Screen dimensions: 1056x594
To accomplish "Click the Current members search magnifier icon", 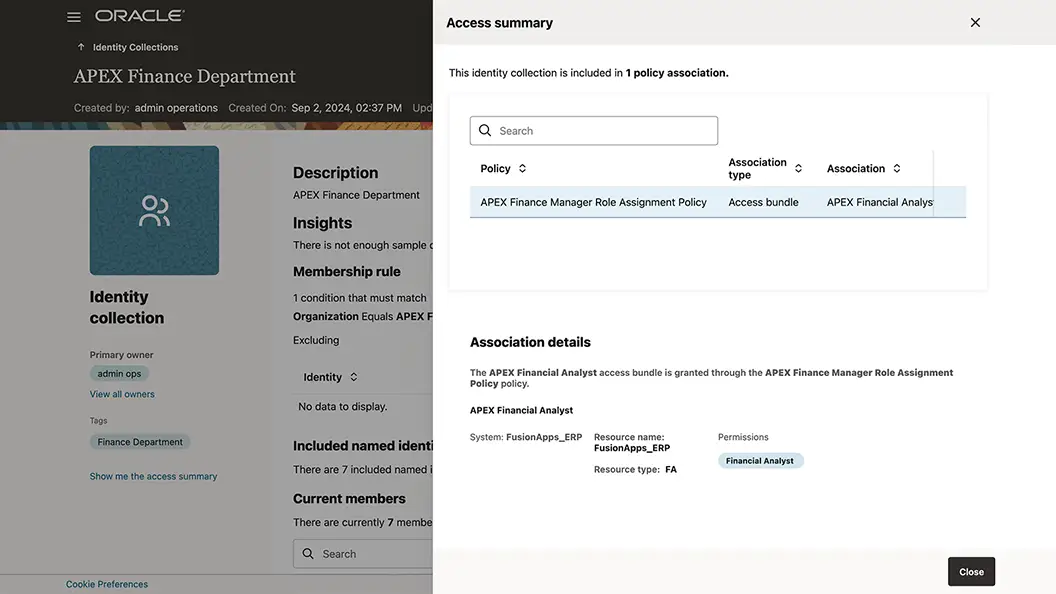I will tap(308, 554).
